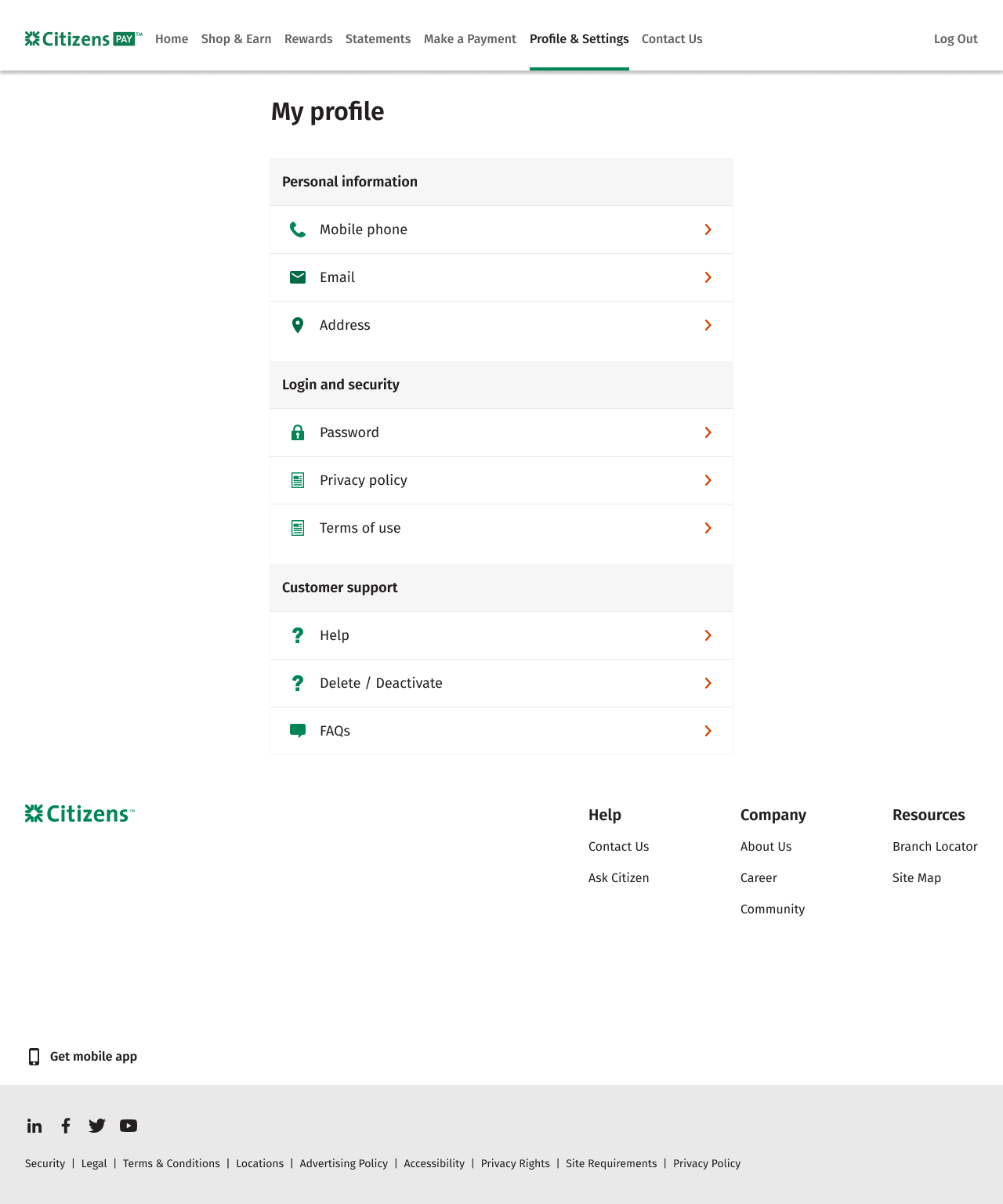This screenshot has height=1204, width=1003.
Task: Expand the Terms of use chevron arrow
Action: pos(708,528)
